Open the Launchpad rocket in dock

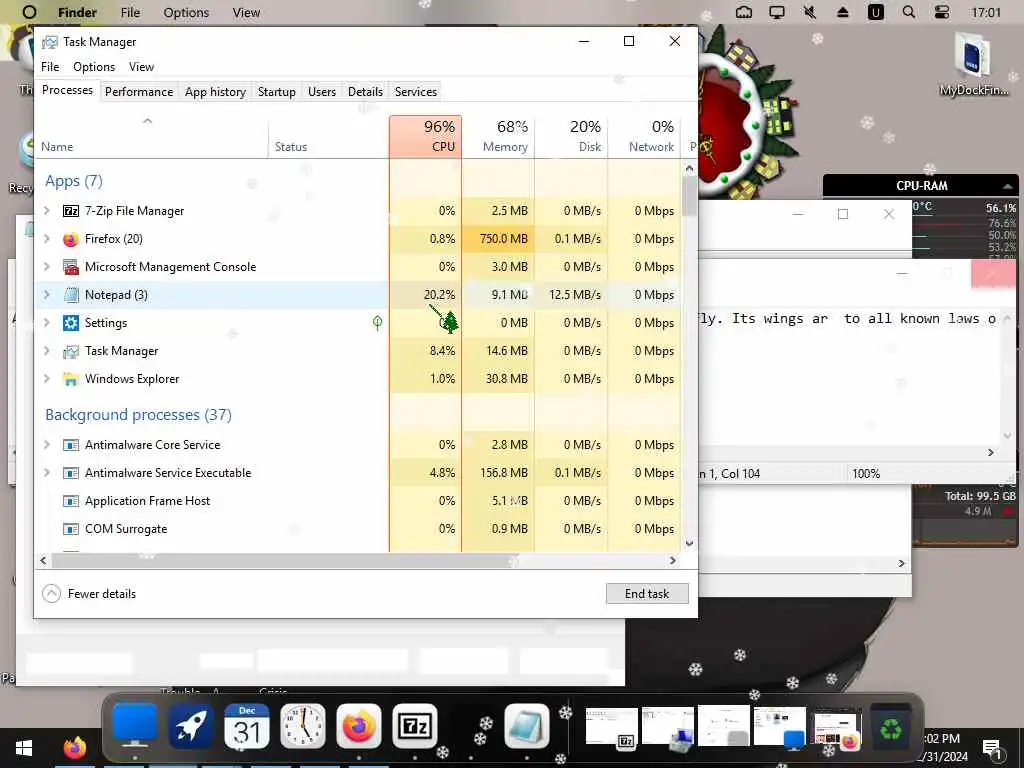tap(190, 726)
